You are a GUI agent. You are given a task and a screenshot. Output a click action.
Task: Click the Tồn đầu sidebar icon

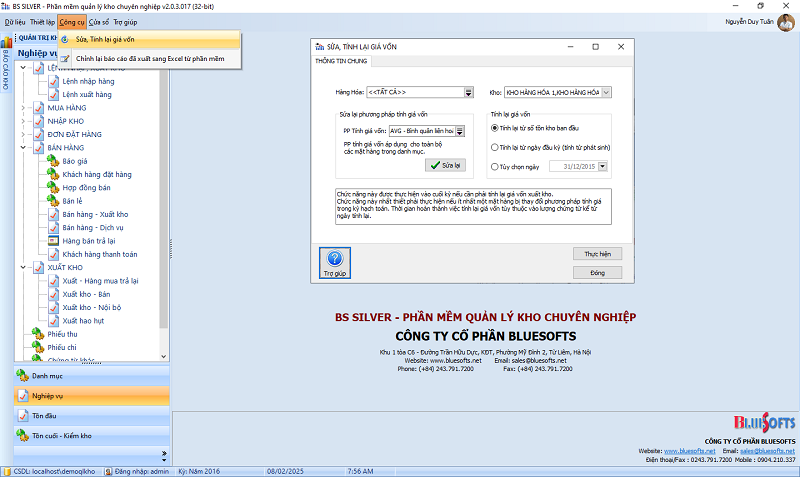pos(22,416)
